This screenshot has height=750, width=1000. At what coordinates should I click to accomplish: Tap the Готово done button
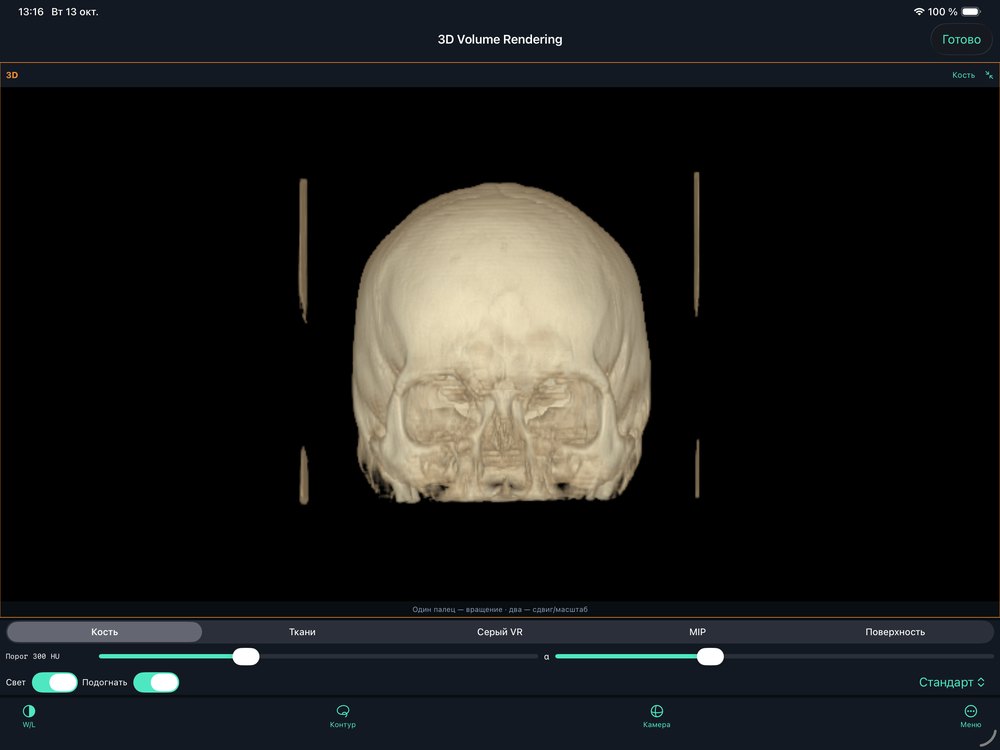click(961, 40)
